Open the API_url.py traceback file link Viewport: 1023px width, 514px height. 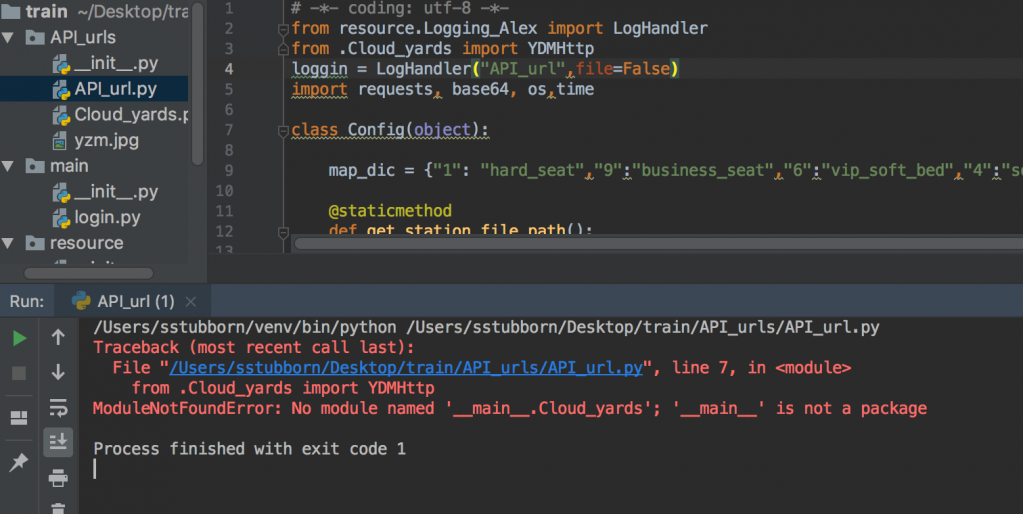click(x=406, y=368)
